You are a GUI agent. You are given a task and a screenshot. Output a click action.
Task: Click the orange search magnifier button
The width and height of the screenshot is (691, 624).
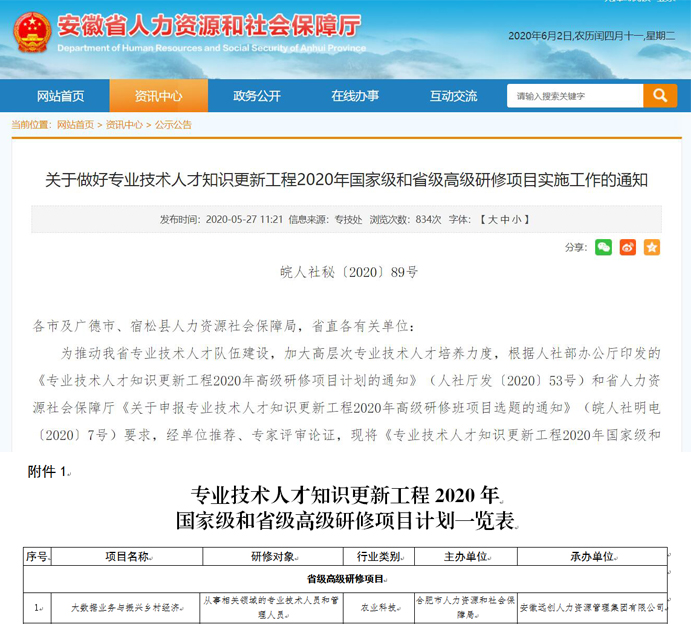tap(660, 95)
